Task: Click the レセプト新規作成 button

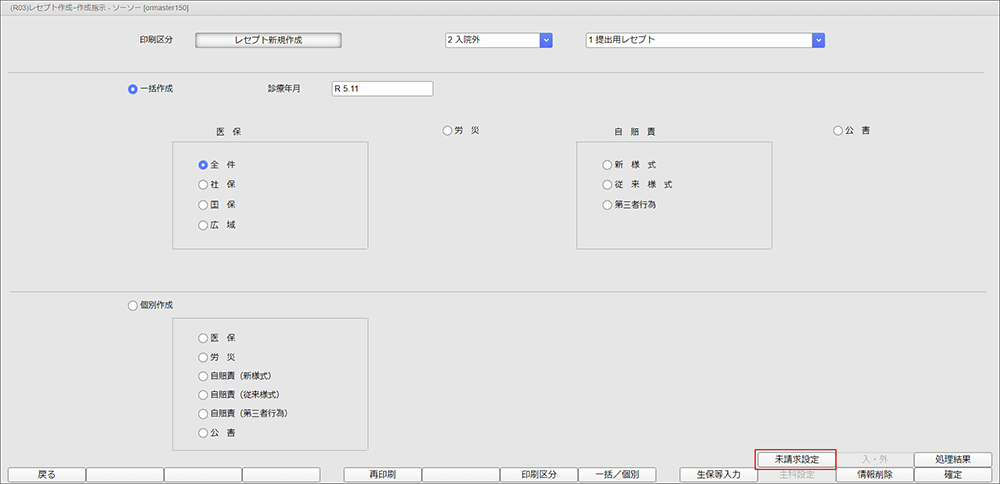Action: tap(268, 40)
